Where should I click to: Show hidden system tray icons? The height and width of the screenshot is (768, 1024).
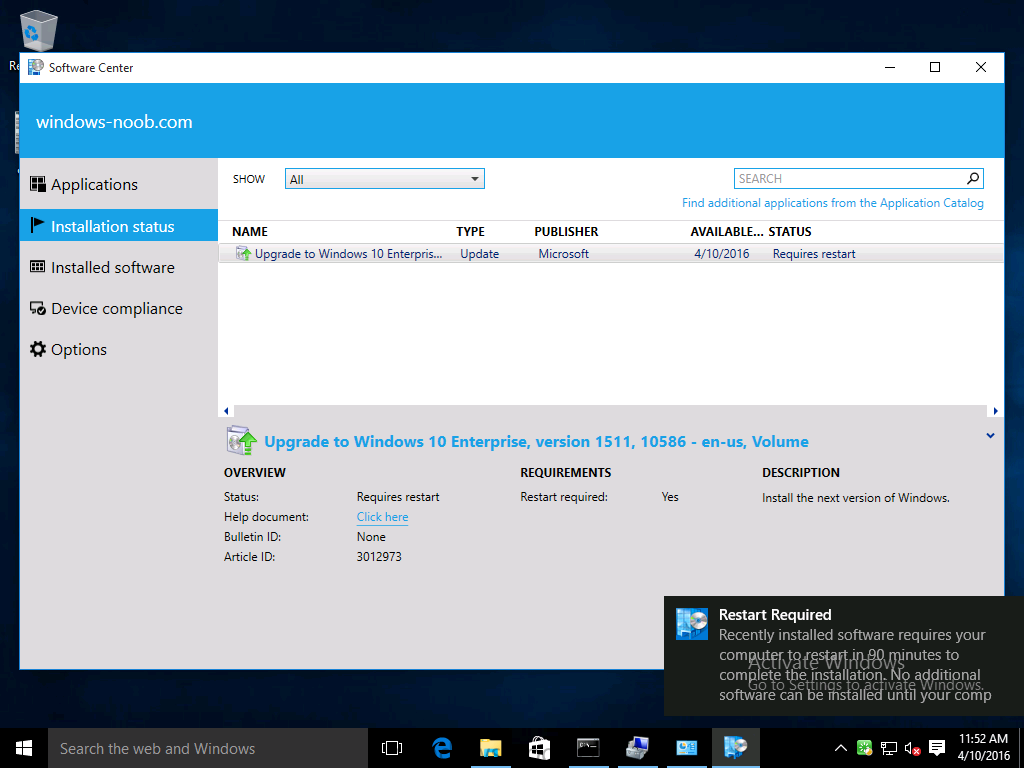tap(840, 748)
